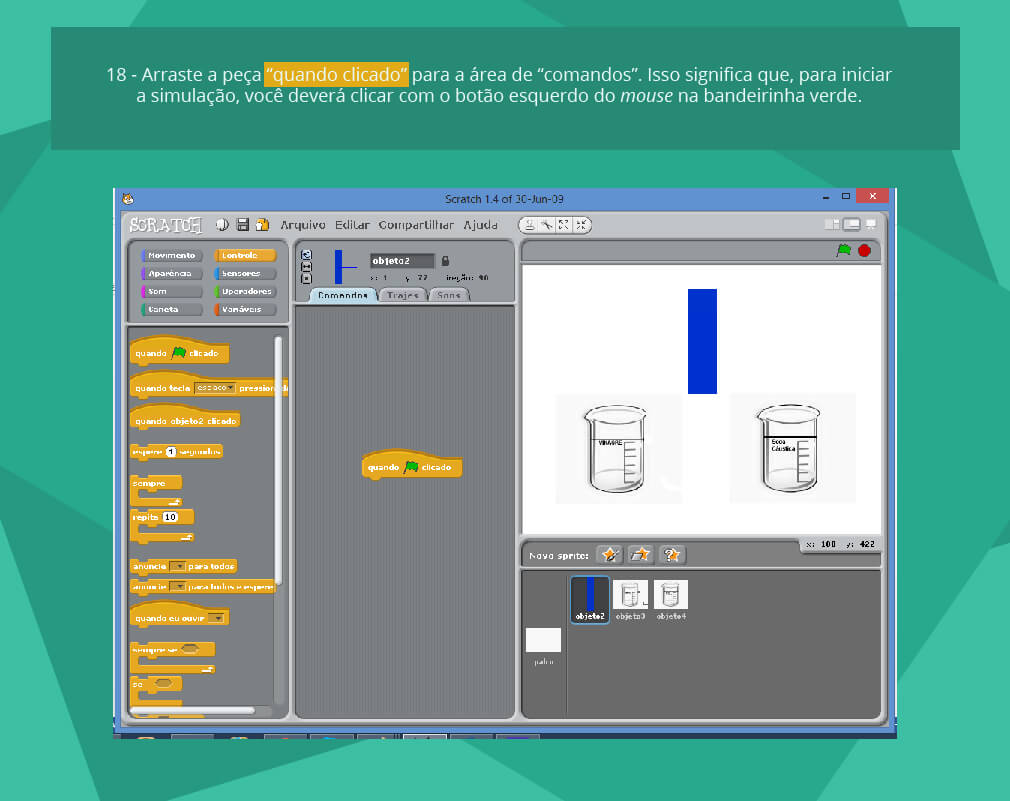1010x801 pixels.
Task: Click the blocks palette horizontal scrollbar
Action: click(x=193, y=710)
